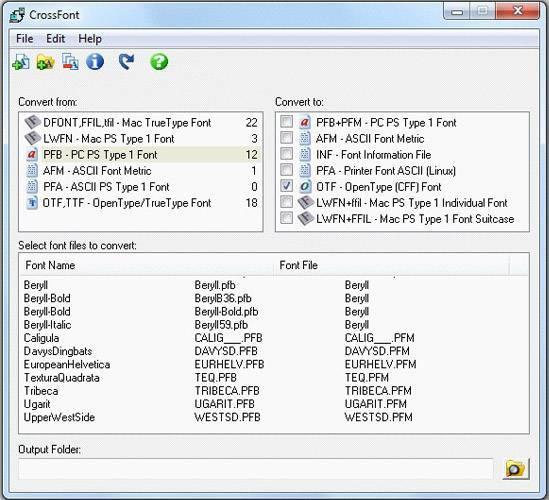Check the INF - Font Information File box

(x=286, y=154)
